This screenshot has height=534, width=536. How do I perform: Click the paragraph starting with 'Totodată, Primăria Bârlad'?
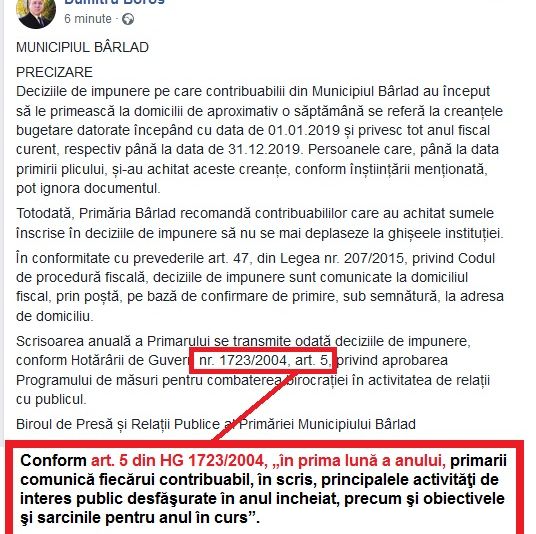pyautogui.click(x=260, y=223)
